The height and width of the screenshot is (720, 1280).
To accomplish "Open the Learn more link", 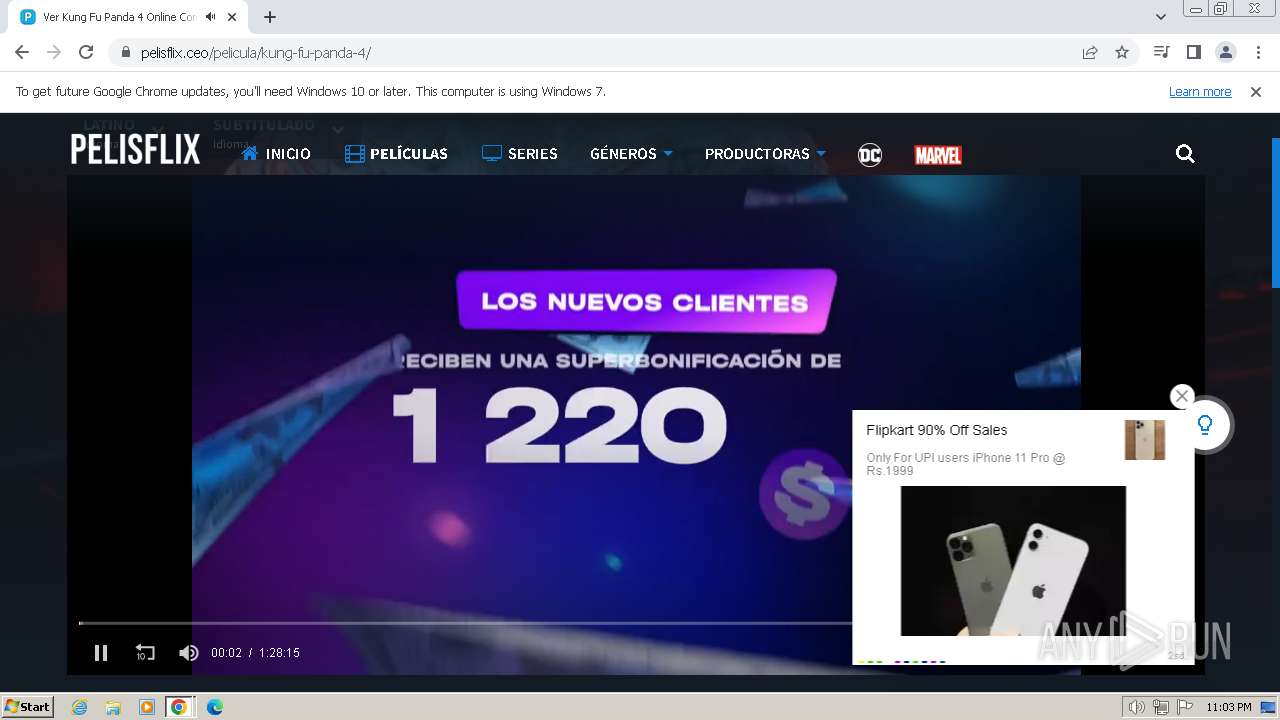I will tap(1200, 91).
